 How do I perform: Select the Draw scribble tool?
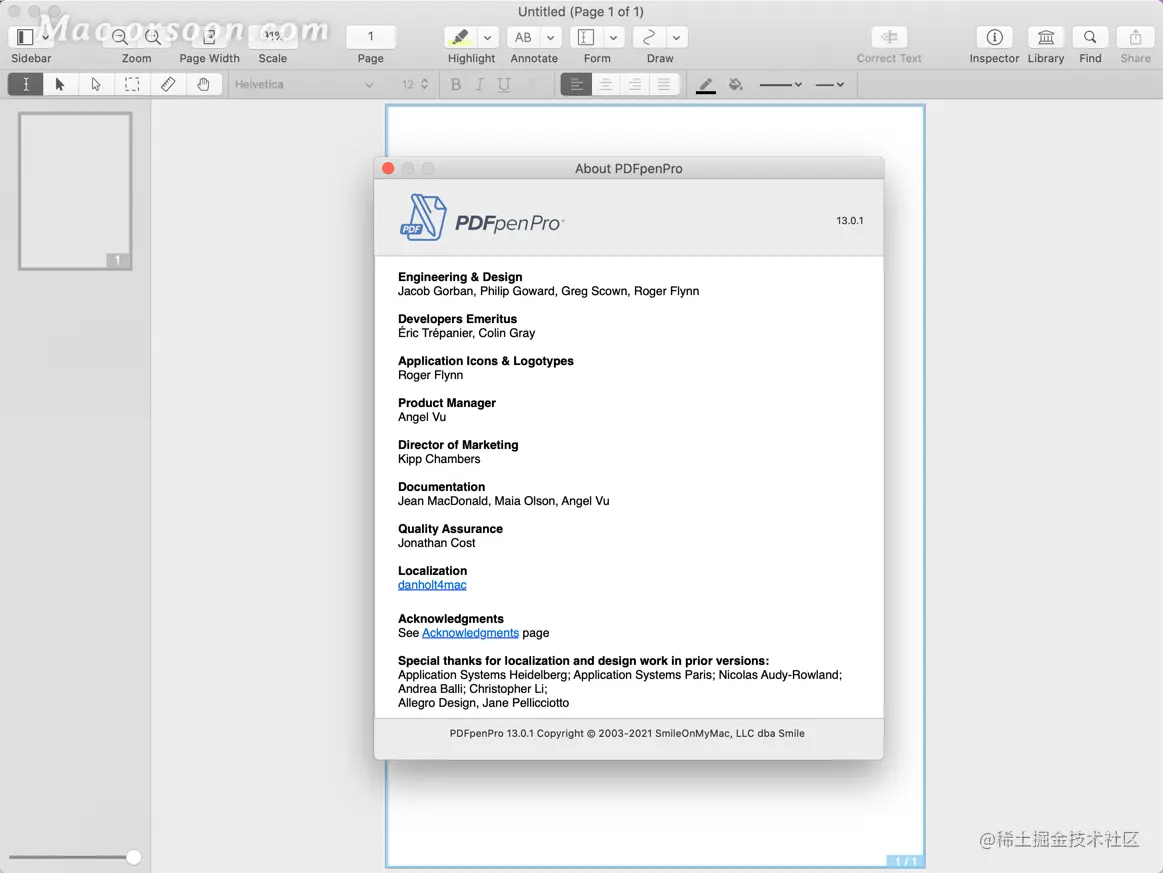coord(649,36)
